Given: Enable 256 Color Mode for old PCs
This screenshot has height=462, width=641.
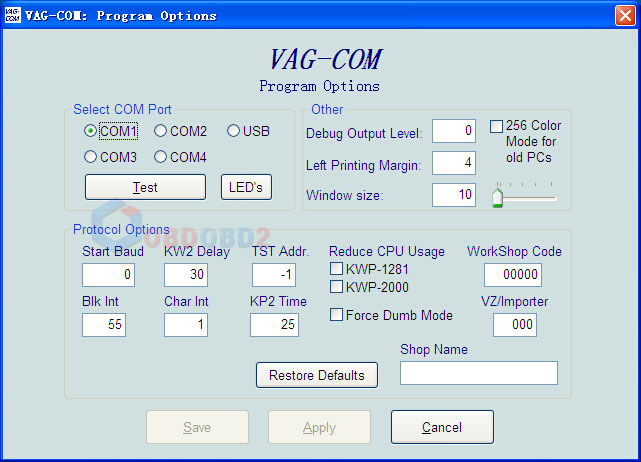Looking at the screenshot, I should 497,126.
